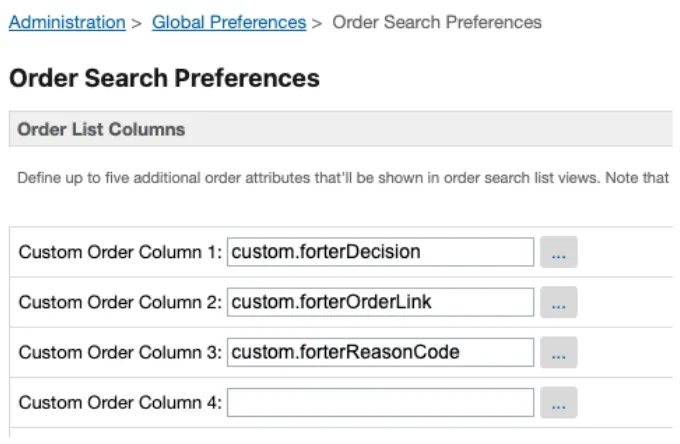Focus the custom.forterReasonCode input field
The width and height of the screenshot is (680, 444).
click(380, 353)
